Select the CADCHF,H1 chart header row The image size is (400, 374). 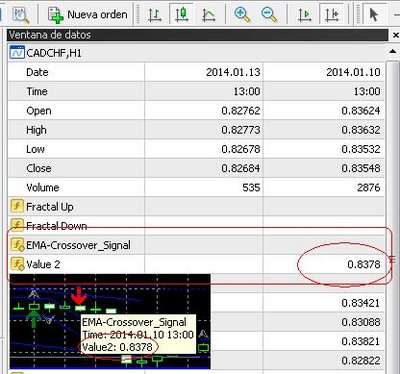[x=197, y=53]
